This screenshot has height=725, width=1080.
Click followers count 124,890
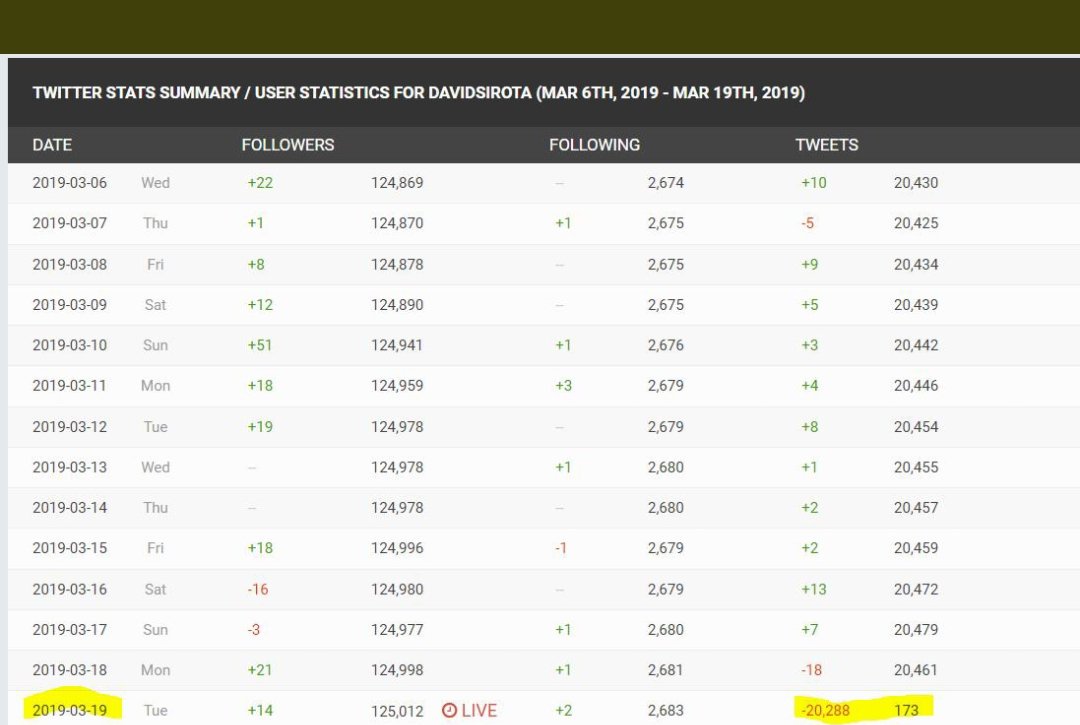pos(397,304)
